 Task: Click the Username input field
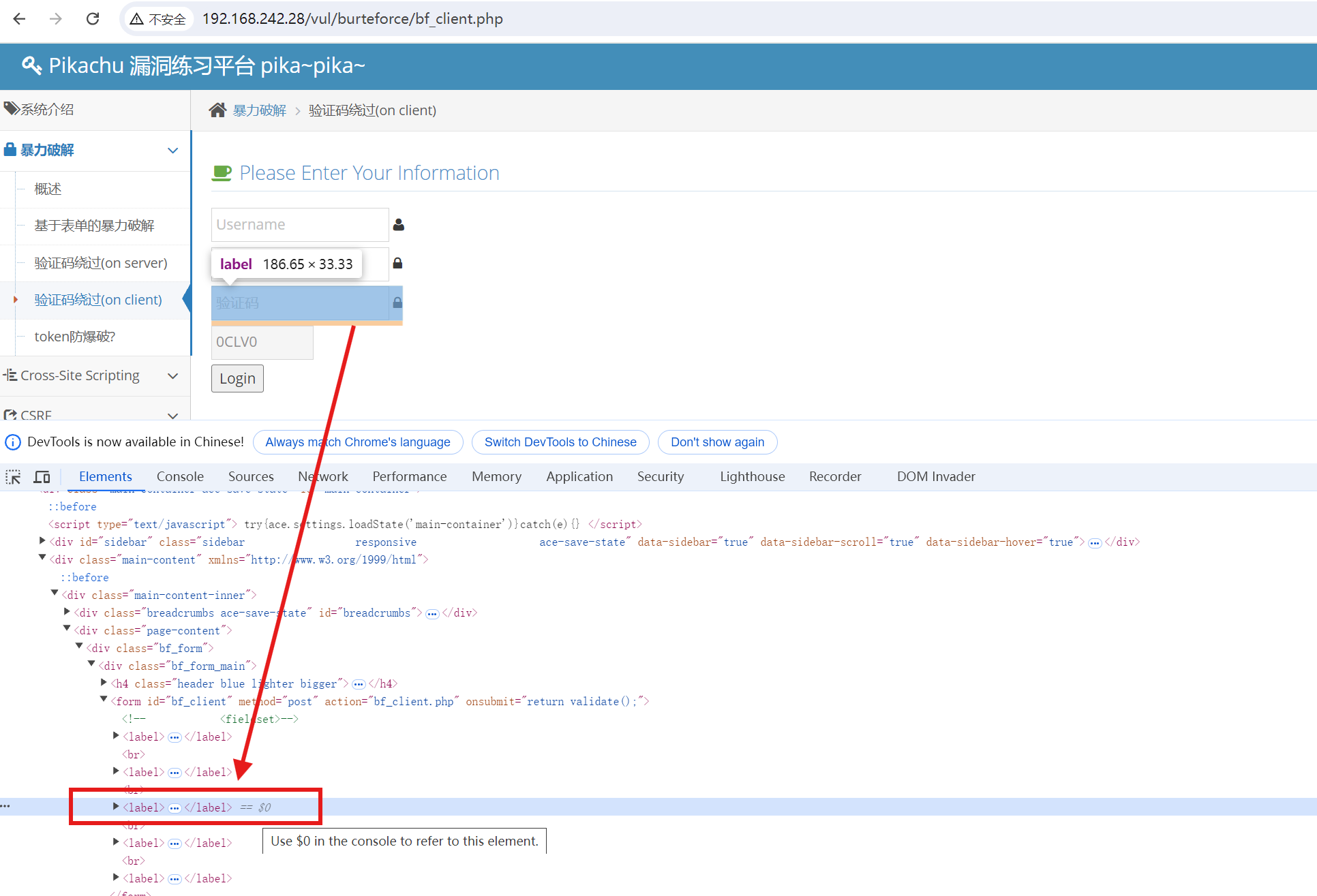(300, 225)
